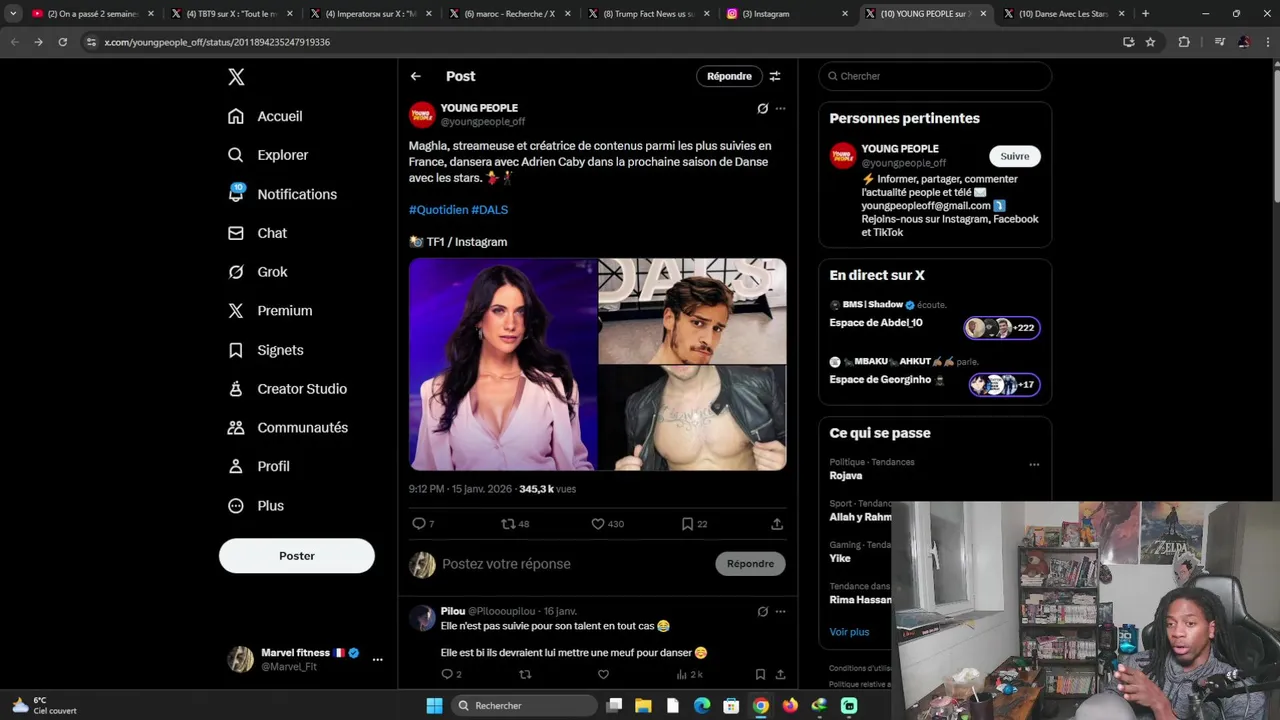Like Pilou's comment
The image size is (1280, 720).
603,675
